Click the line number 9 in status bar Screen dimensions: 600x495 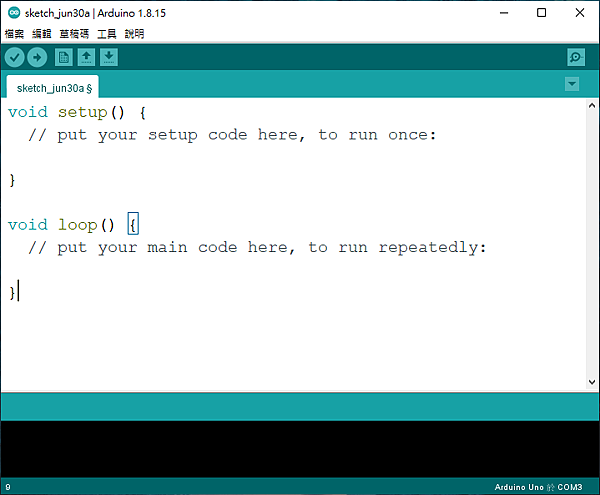(x=8, y=487)
